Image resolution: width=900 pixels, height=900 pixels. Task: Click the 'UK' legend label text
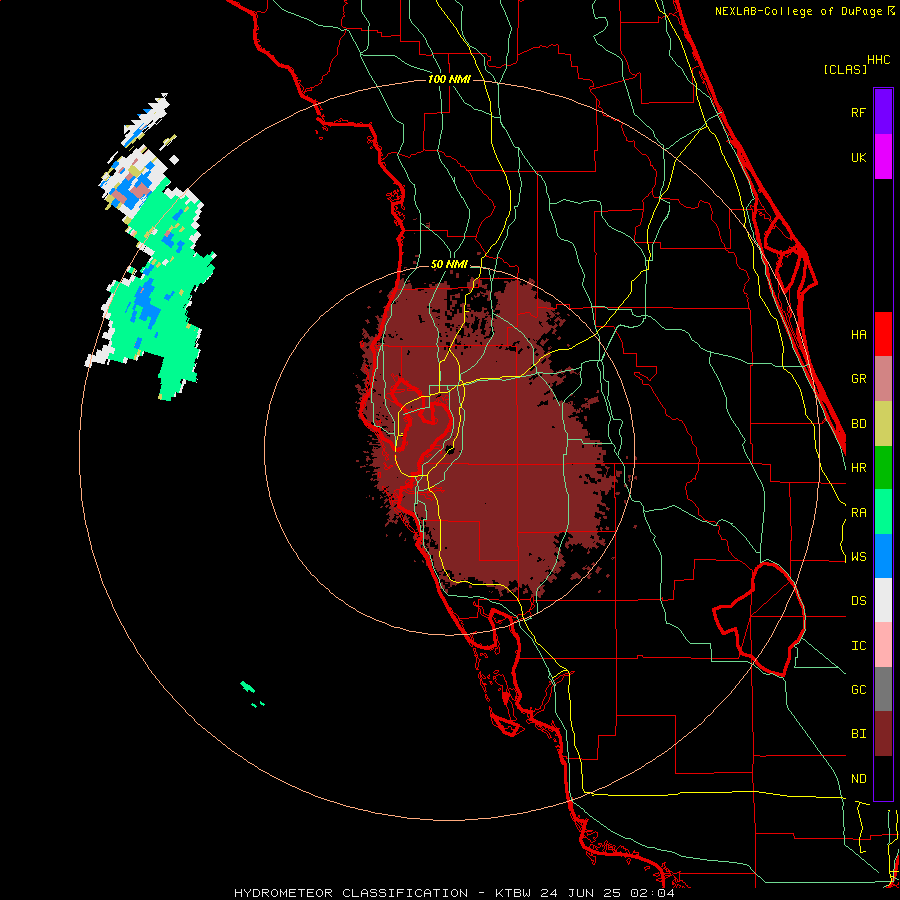point(858,157)
